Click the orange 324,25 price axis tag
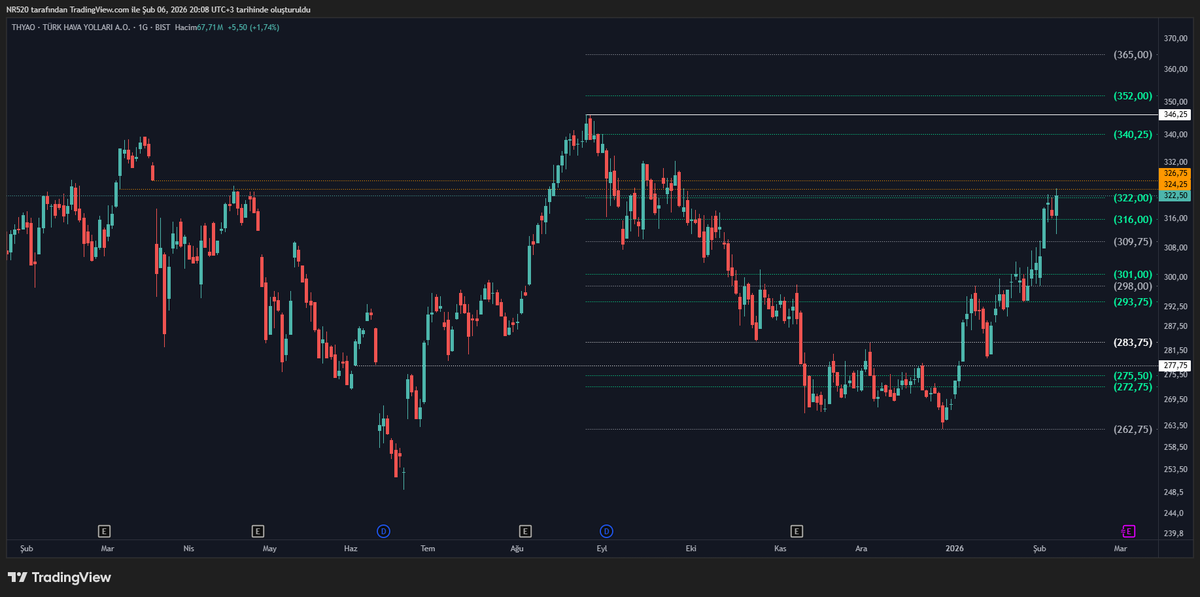 (1174, 184)
